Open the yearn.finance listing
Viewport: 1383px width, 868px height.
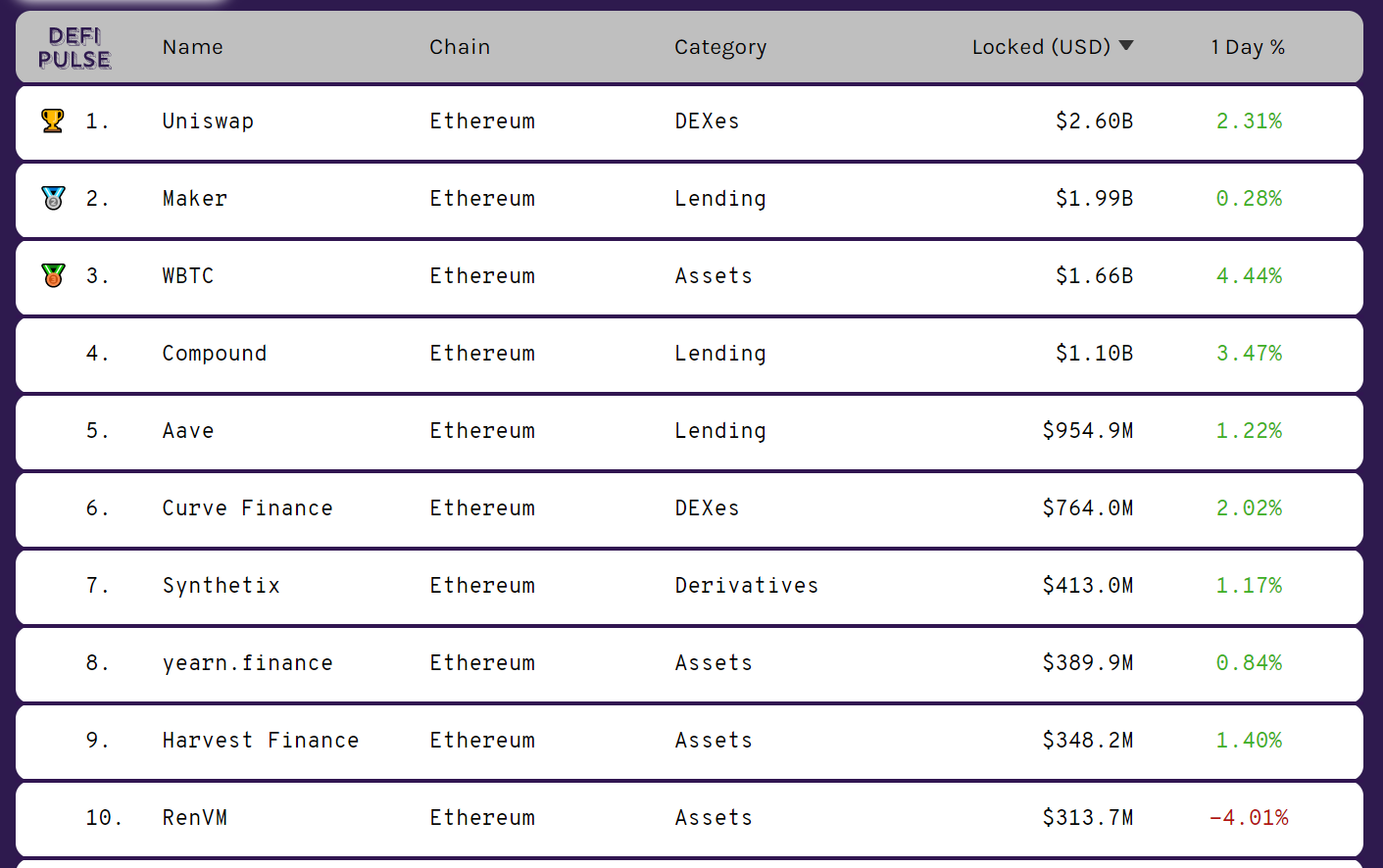(x=247, y=662)
